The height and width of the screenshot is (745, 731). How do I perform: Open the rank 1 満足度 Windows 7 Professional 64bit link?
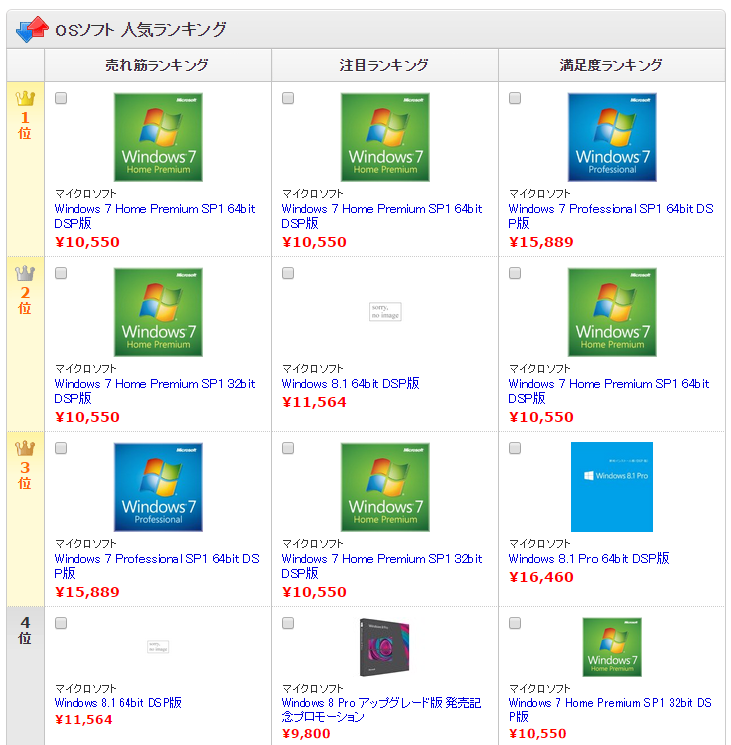[x=611, y=216]
